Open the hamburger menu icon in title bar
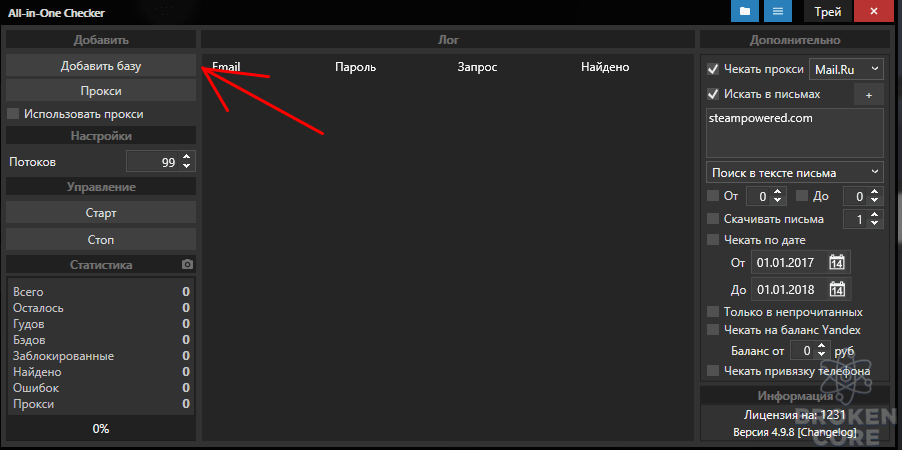 click(778, 12)
